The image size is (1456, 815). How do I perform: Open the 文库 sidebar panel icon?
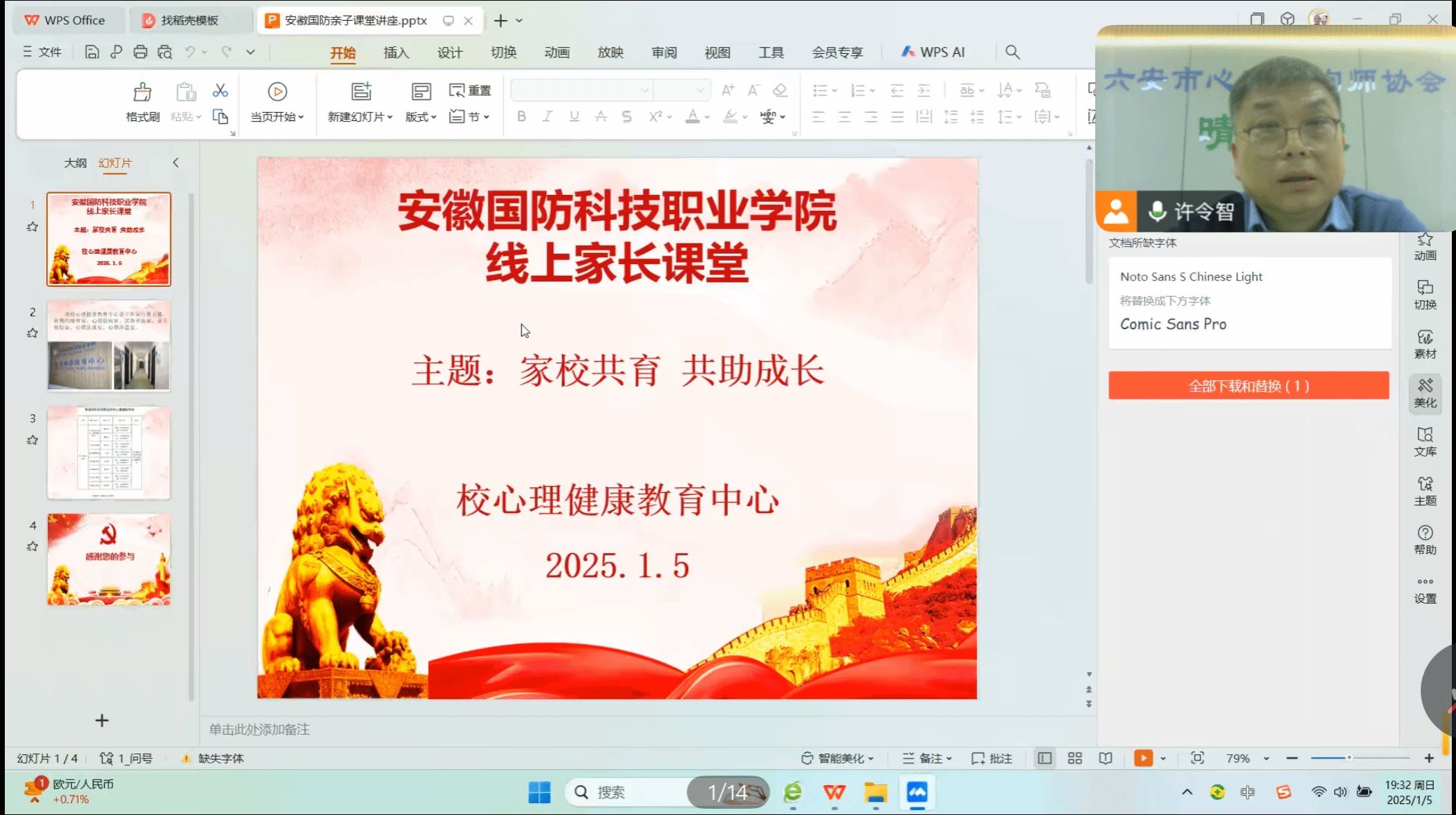pyautogui.click(x=1425, y=441)
